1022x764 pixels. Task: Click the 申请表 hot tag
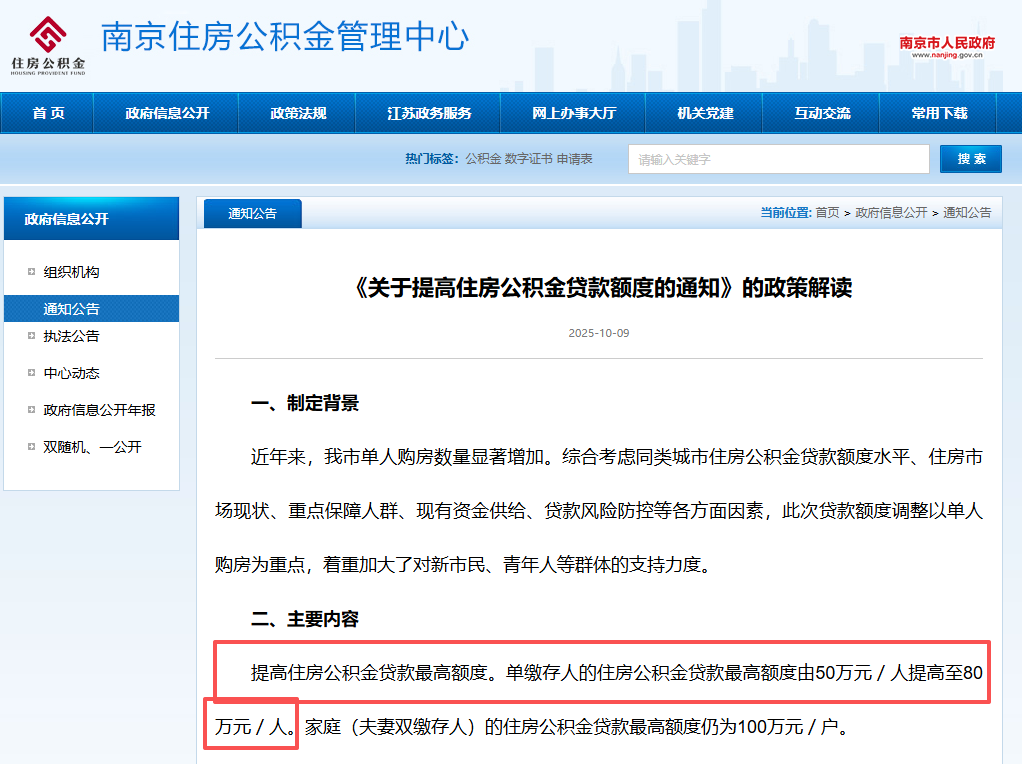click(575, 159)
